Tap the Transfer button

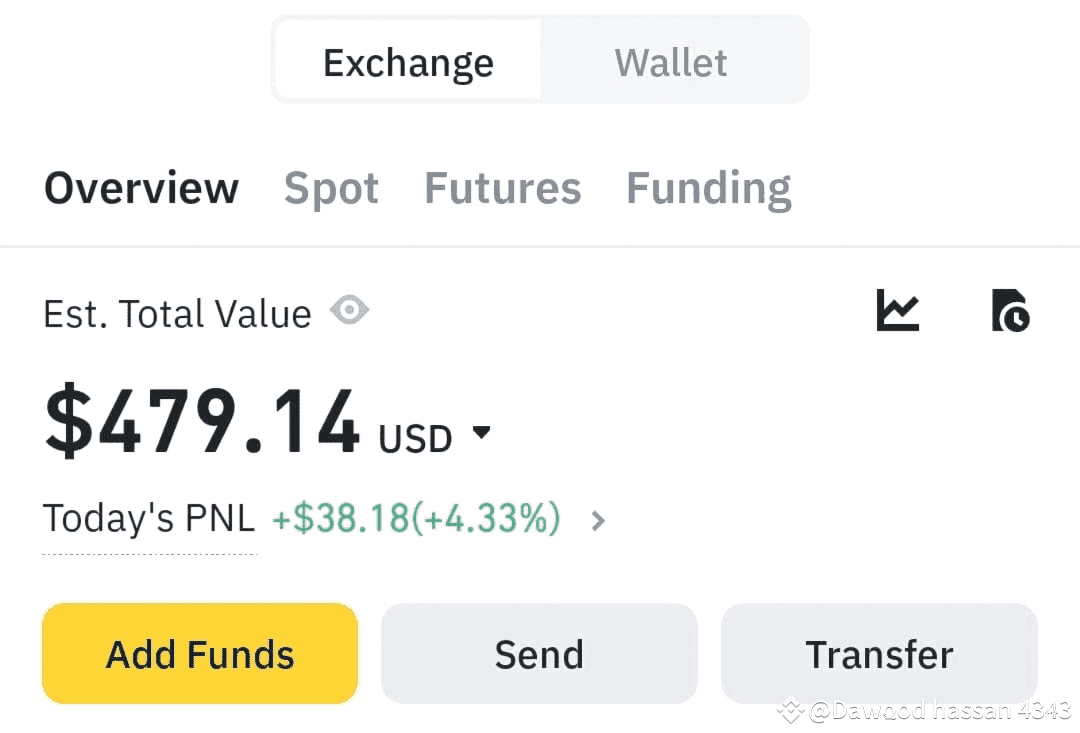879,654
